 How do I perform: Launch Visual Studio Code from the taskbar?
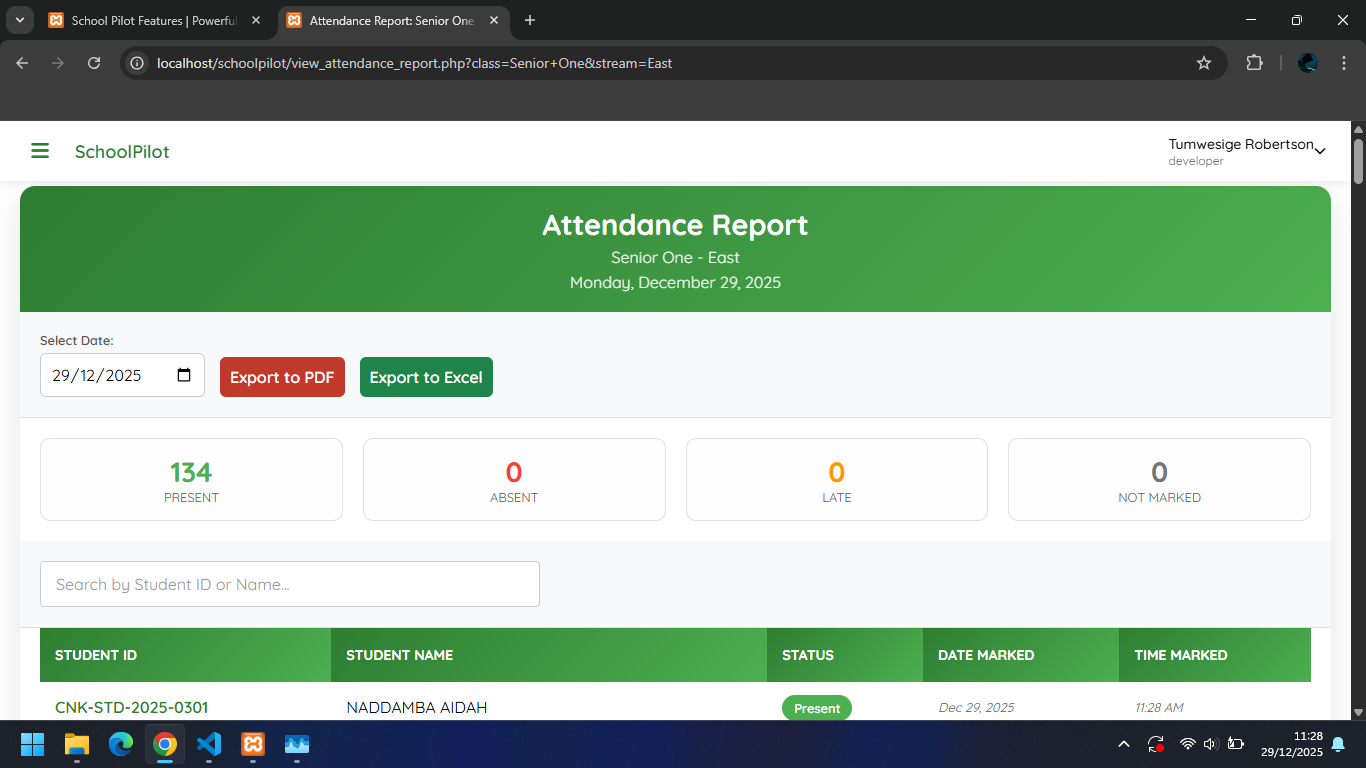208,744
